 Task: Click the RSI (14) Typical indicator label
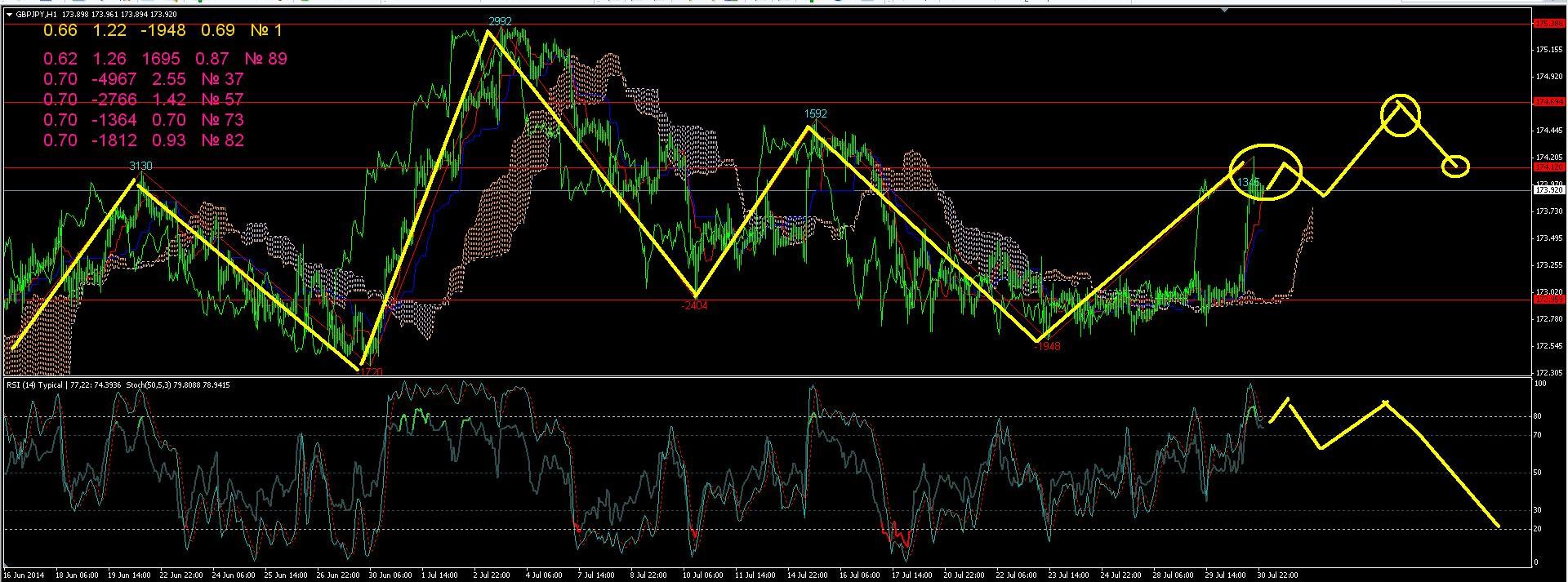(34, 384)
